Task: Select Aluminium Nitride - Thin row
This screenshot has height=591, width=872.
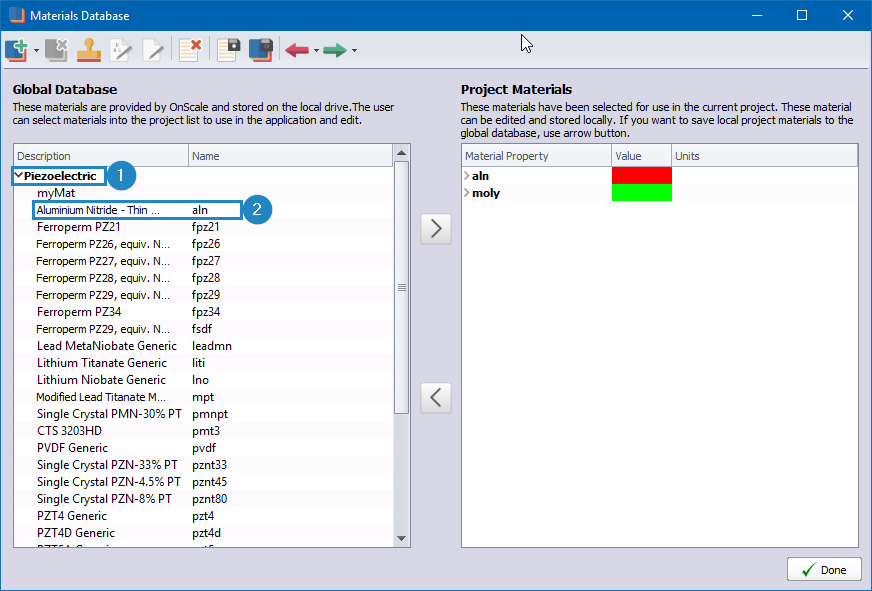Action: point(204,210)
